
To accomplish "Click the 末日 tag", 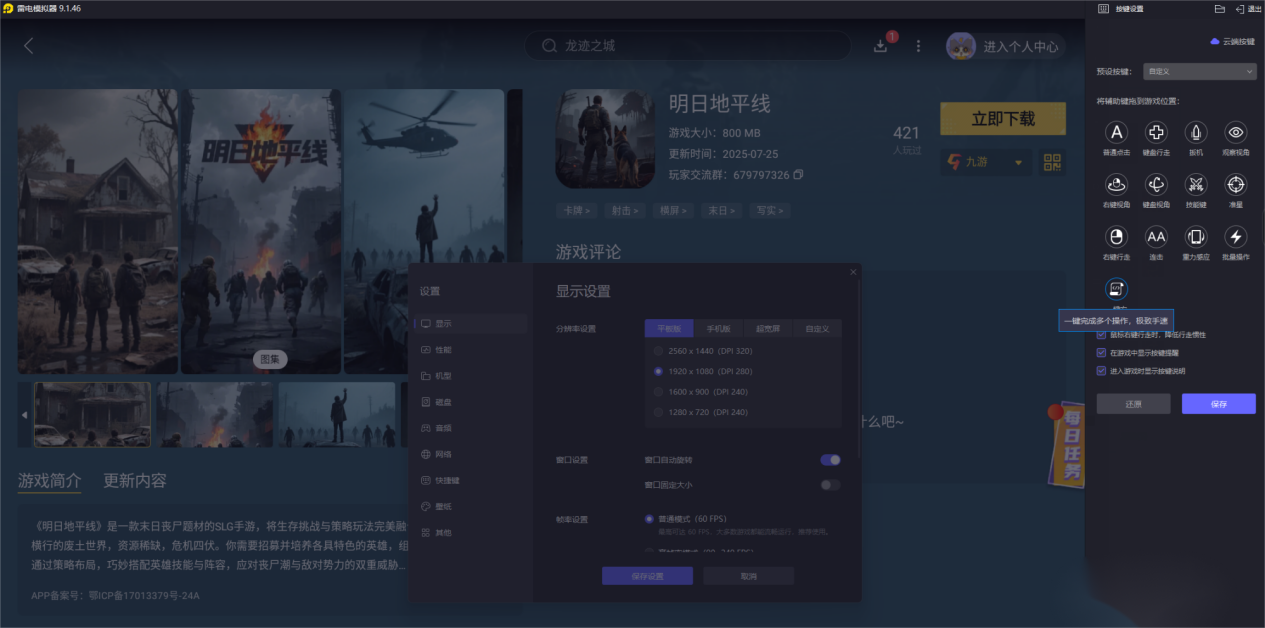I will click(721, 211).
